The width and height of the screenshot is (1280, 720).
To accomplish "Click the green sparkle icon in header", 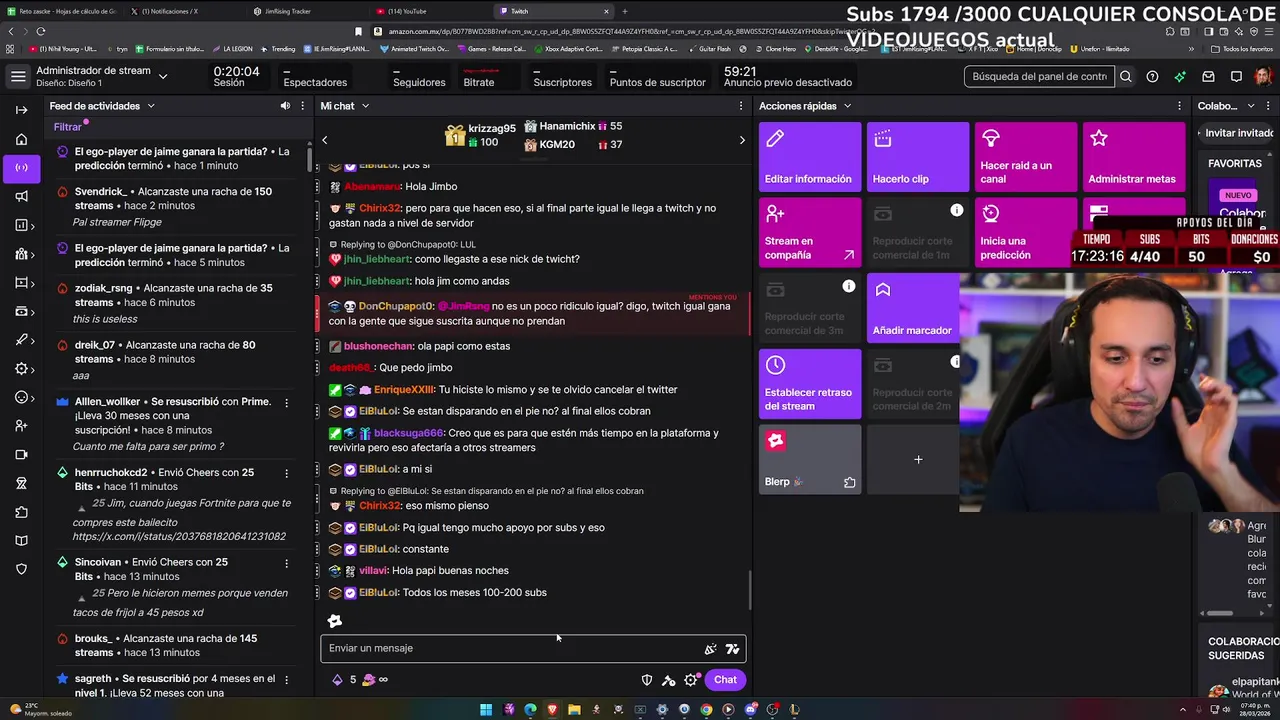I will point(1181,77).
